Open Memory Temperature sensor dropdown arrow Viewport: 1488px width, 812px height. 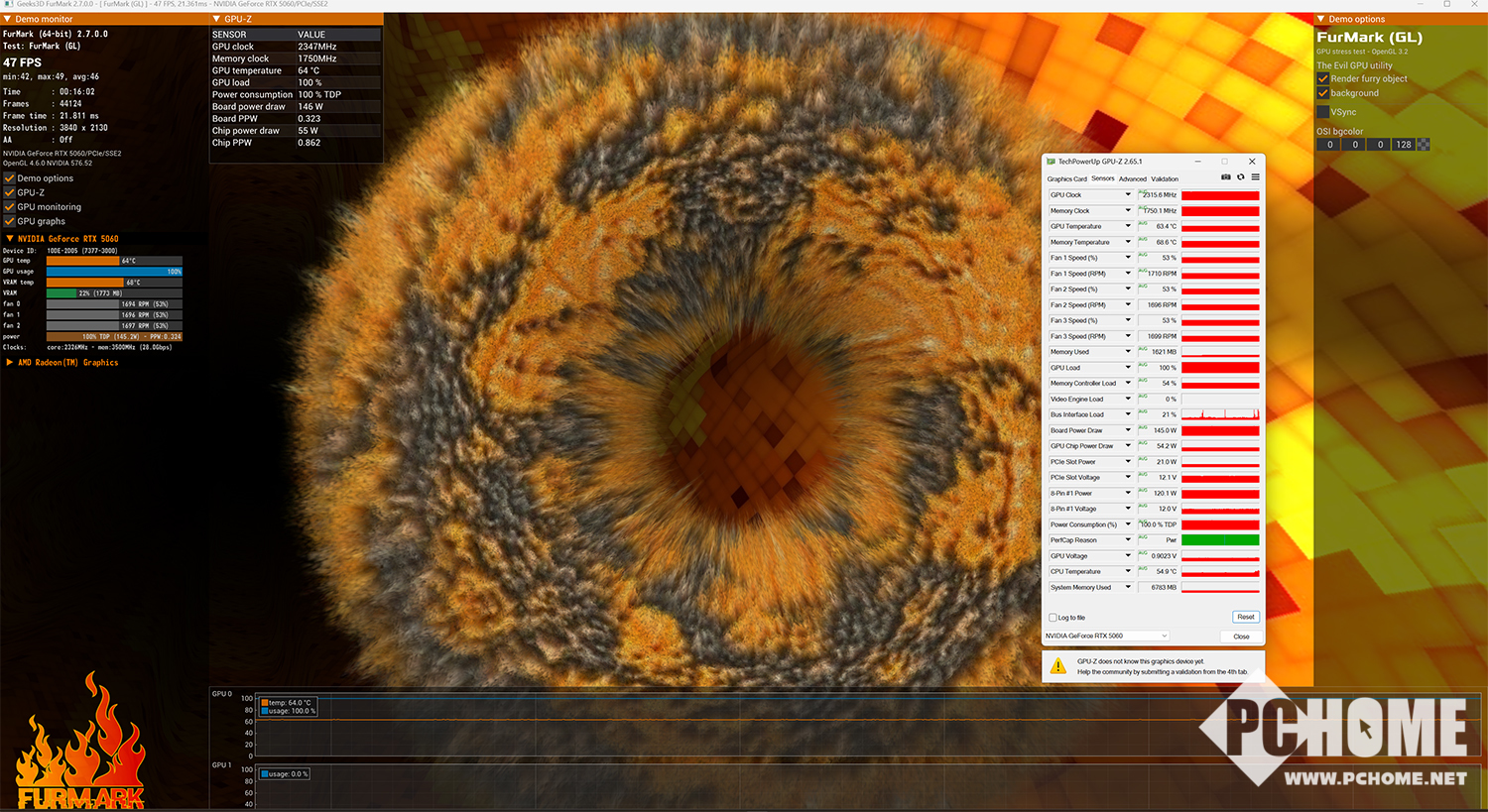[1128, 242]
